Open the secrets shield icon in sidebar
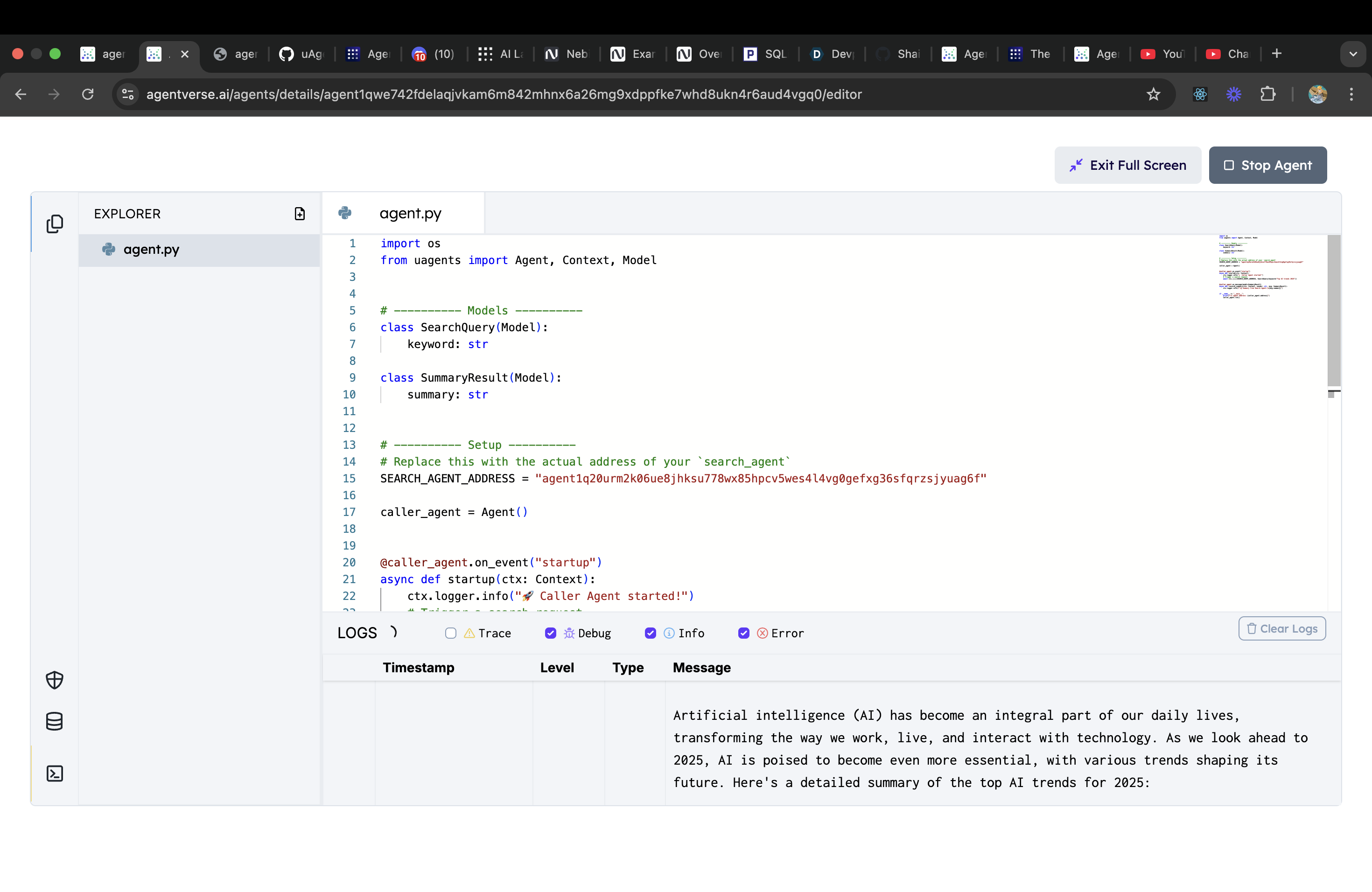The height and width of the screenshot is (892, 1372). click(54, 680)
